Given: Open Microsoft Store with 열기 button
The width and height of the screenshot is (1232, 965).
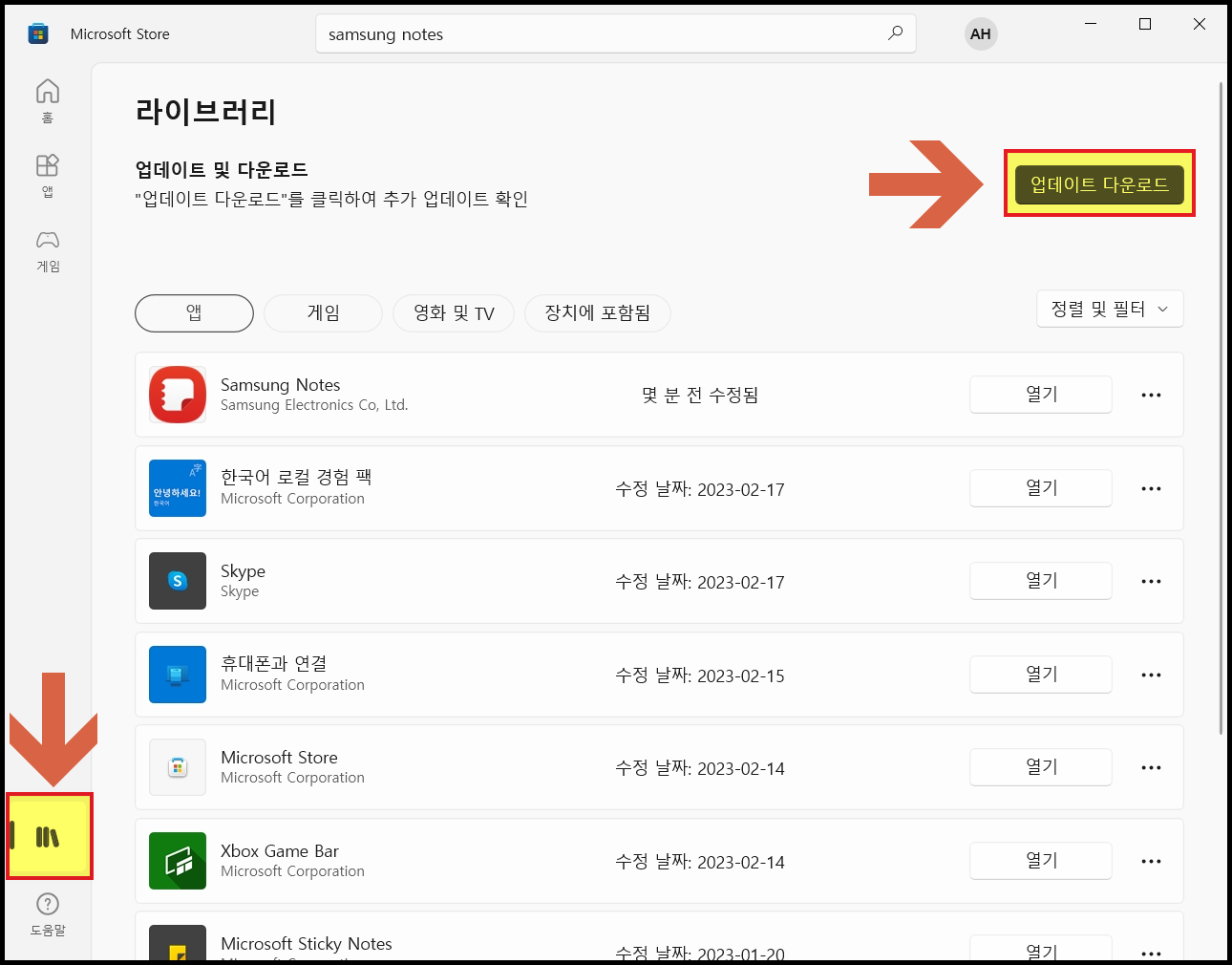Looking at the screenshot, I should [1041, 767].
